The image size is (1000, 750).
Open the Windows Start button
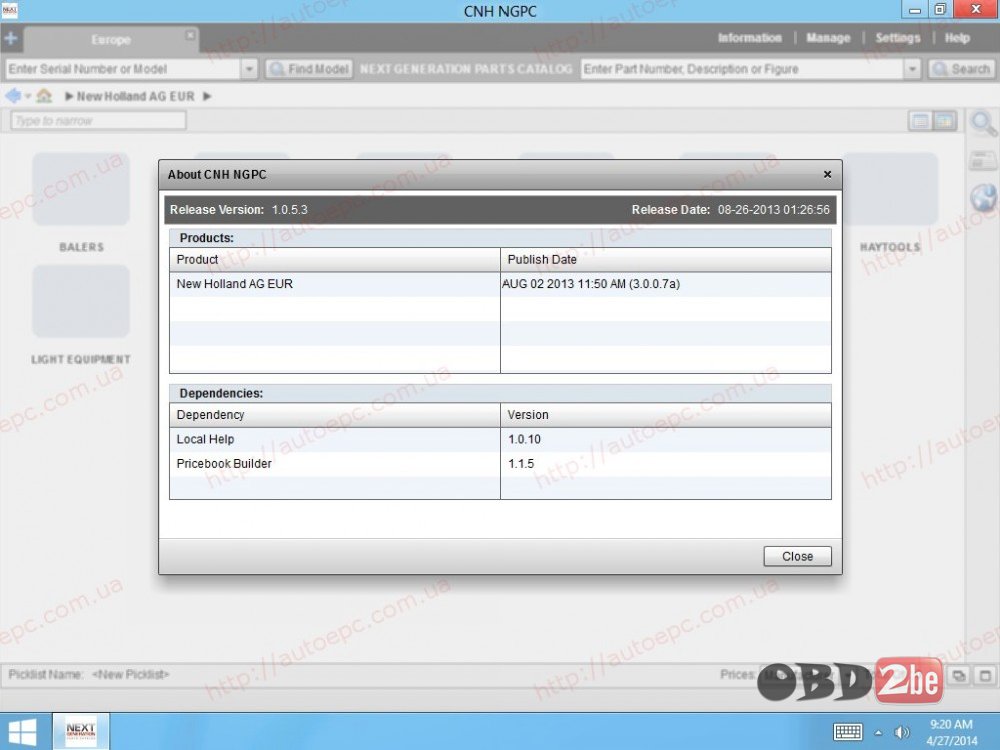tap(22, 732)
